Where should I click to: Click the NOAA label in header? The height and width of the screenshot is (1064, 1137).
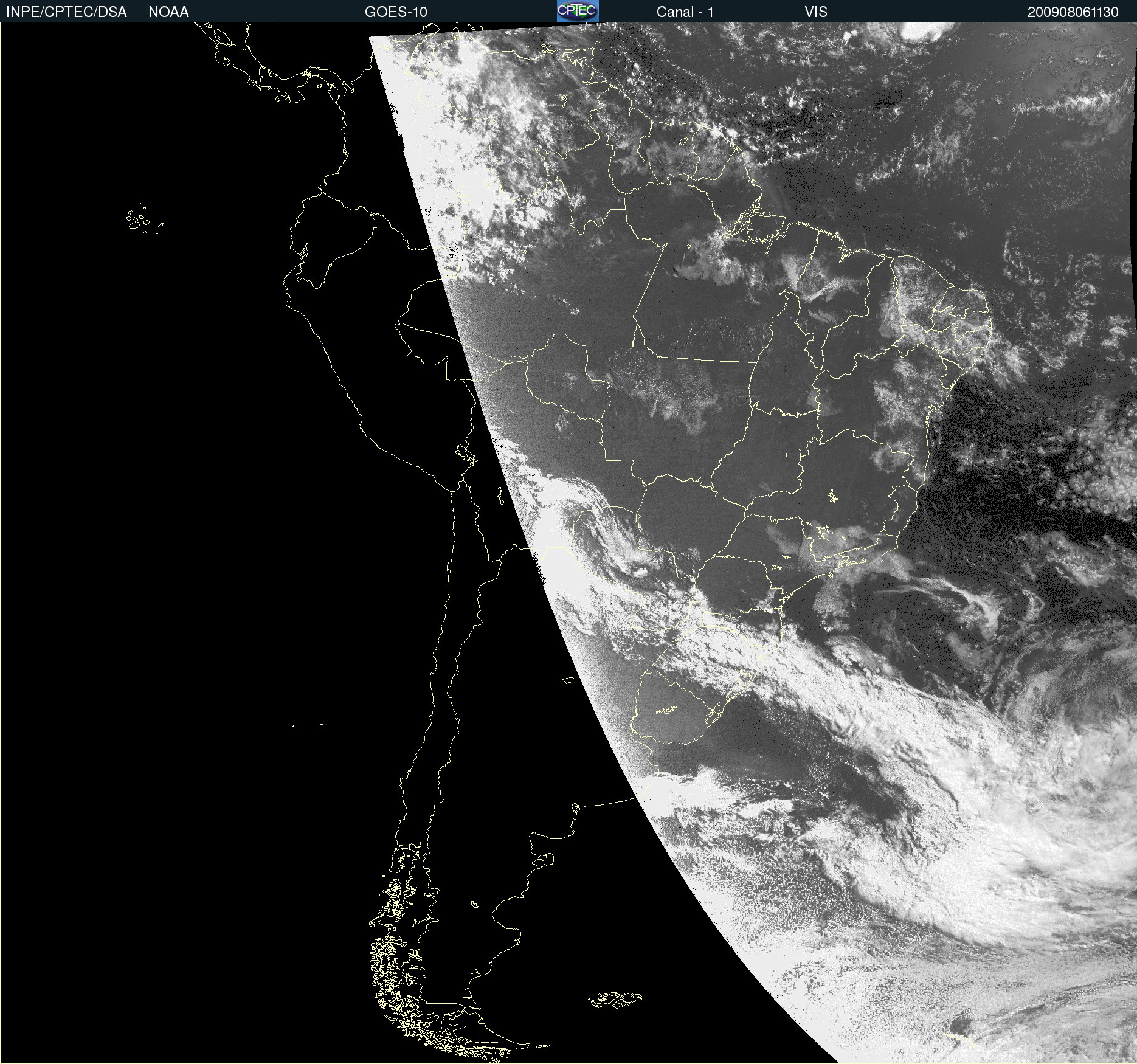point(168,12)
